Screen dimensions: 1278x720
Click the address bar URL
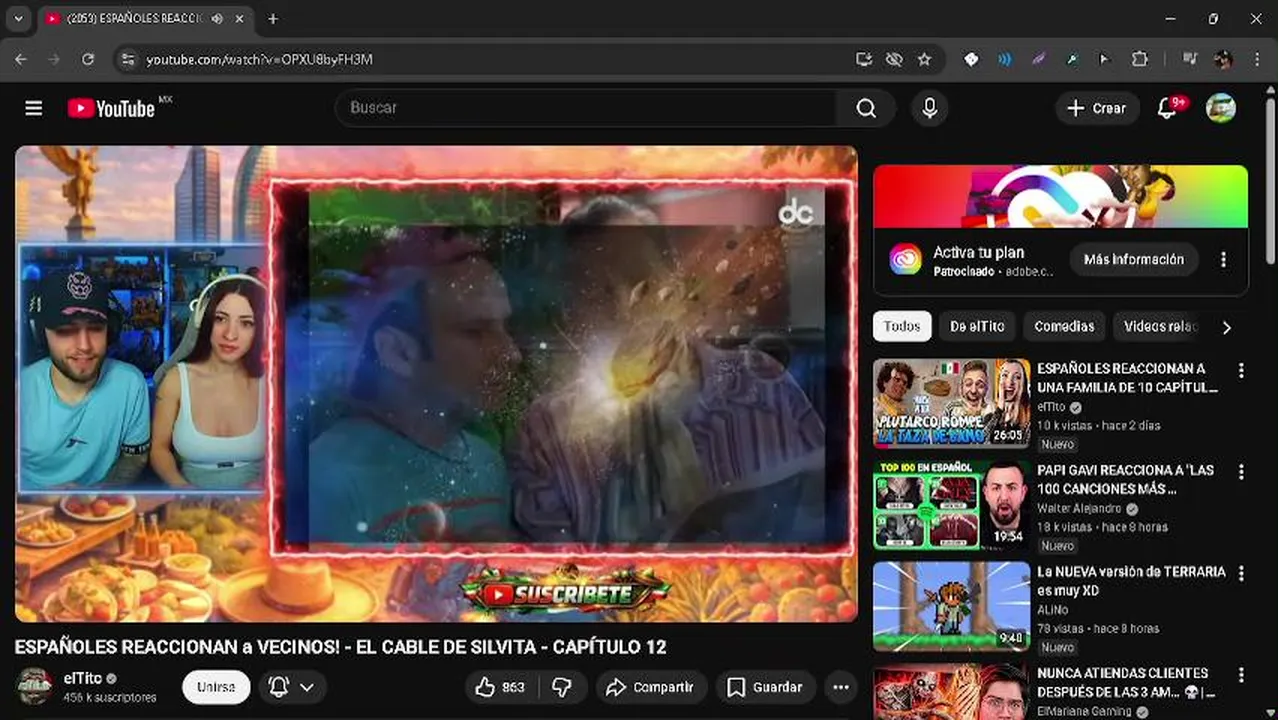(x=259, y=60)
